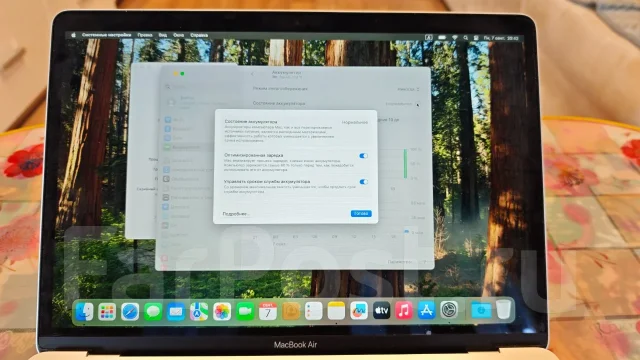Toggle the Оптимизированная зарядка switch
Viewport: 640px width, 360px height.
click(x=363, y=156)
